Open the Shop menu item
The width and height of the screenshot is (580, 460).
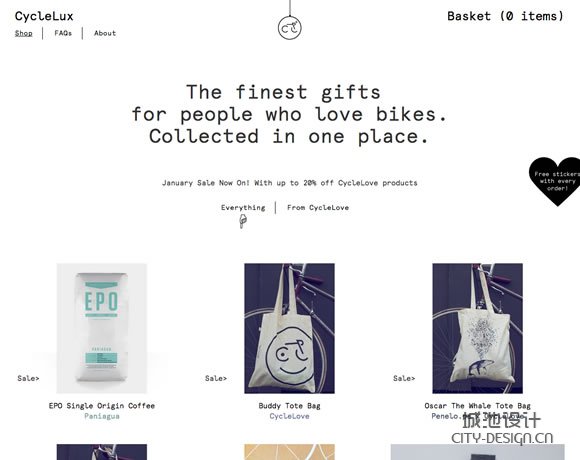tap(23, 33)
